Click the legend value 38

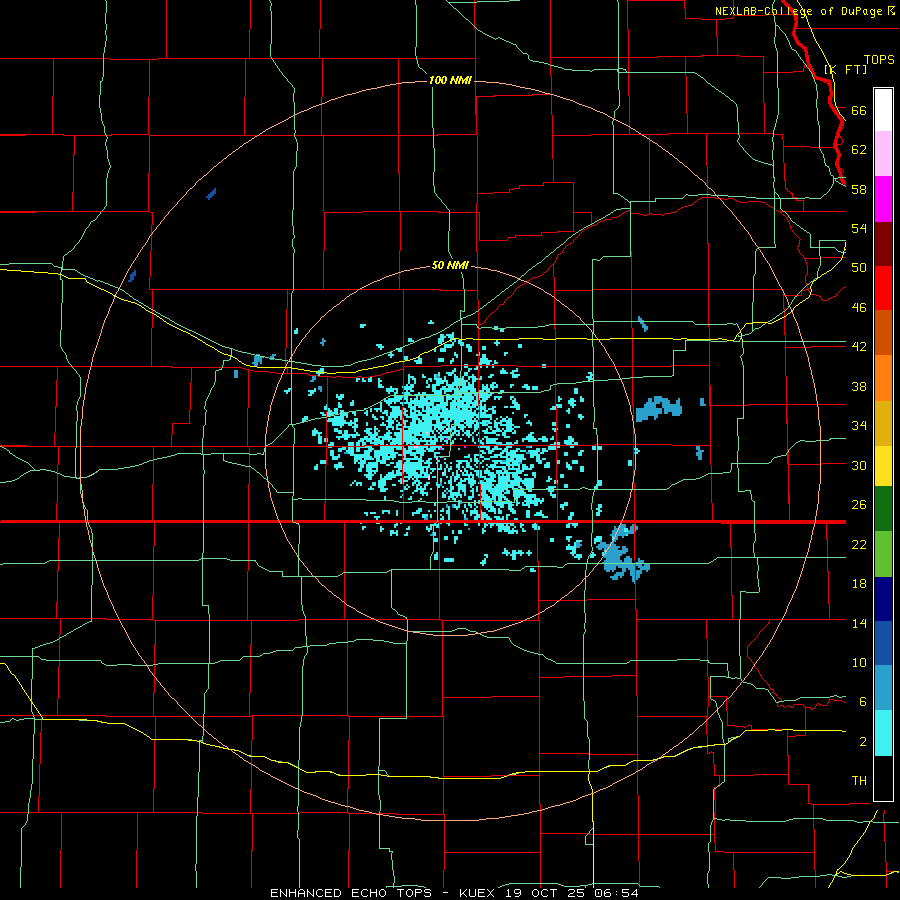(x=859, y=386)
